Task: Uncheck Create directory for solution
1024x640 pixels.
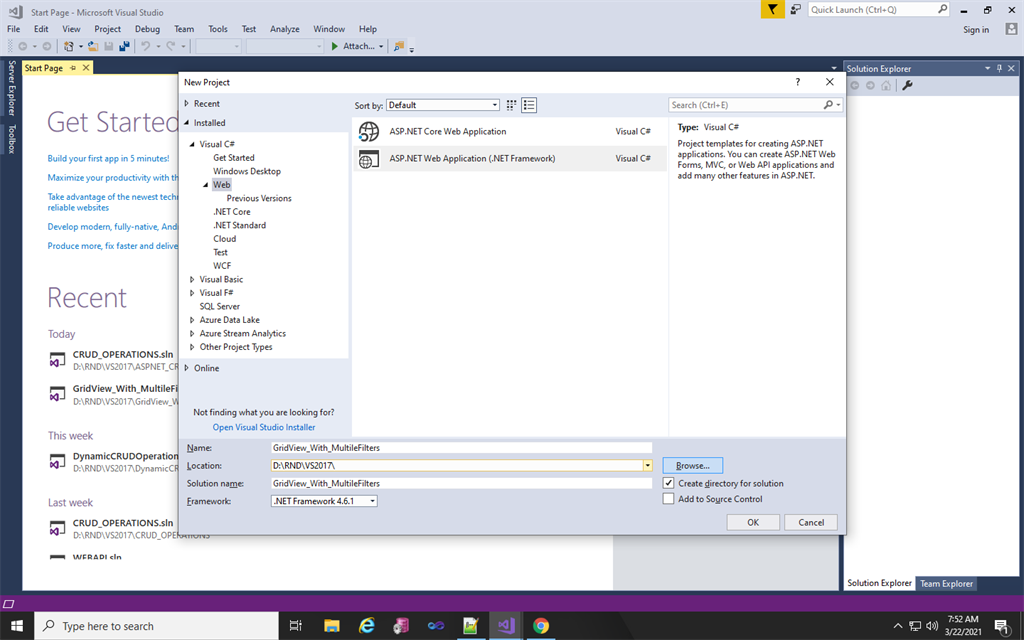Action: [x=669, y=481]
